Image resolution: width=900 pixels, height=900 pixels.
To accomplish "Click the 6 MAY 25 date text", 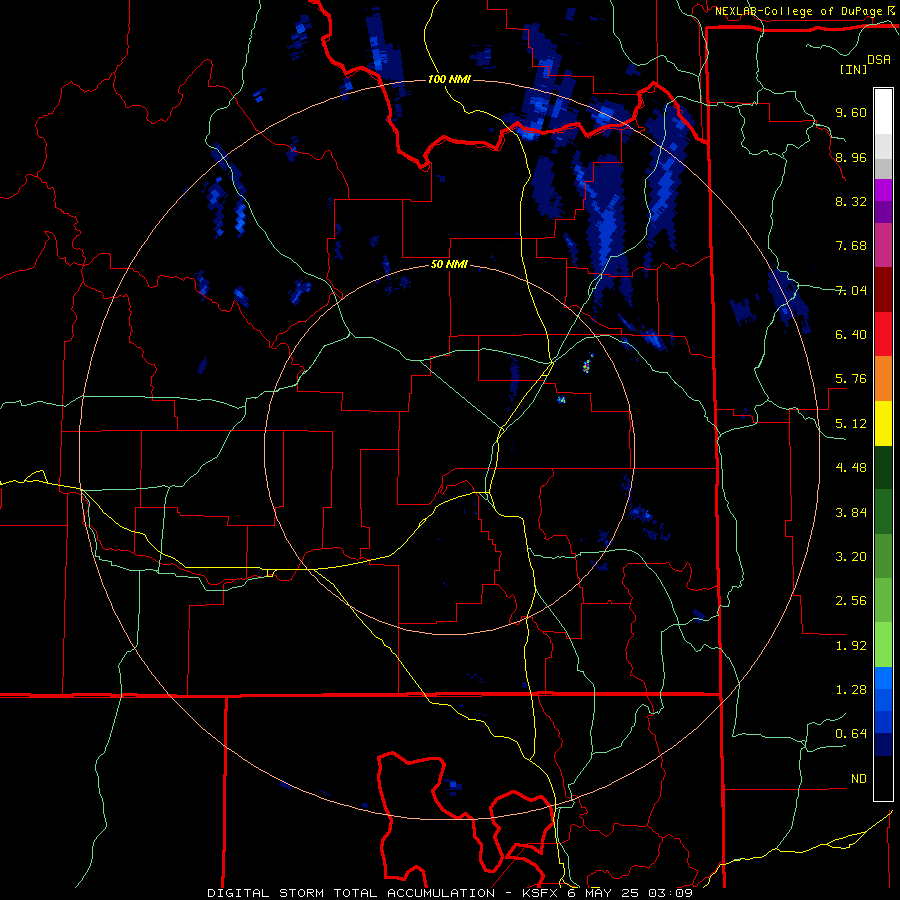I will click(x=605, y=893).
